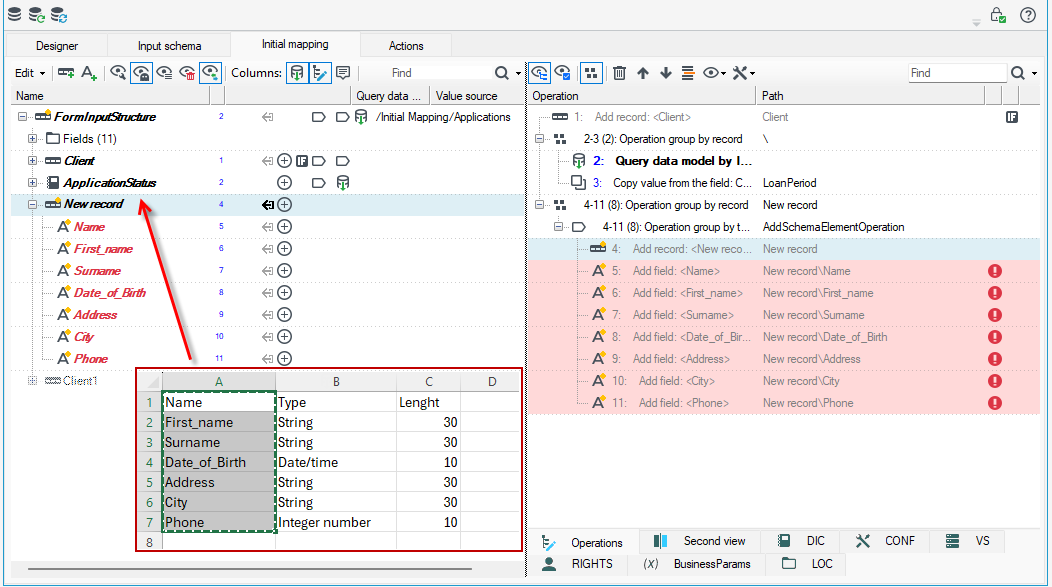This screenshot has height=587, width=1052.
Task: Toggle the query data column button
Action: tap(297, 72)
